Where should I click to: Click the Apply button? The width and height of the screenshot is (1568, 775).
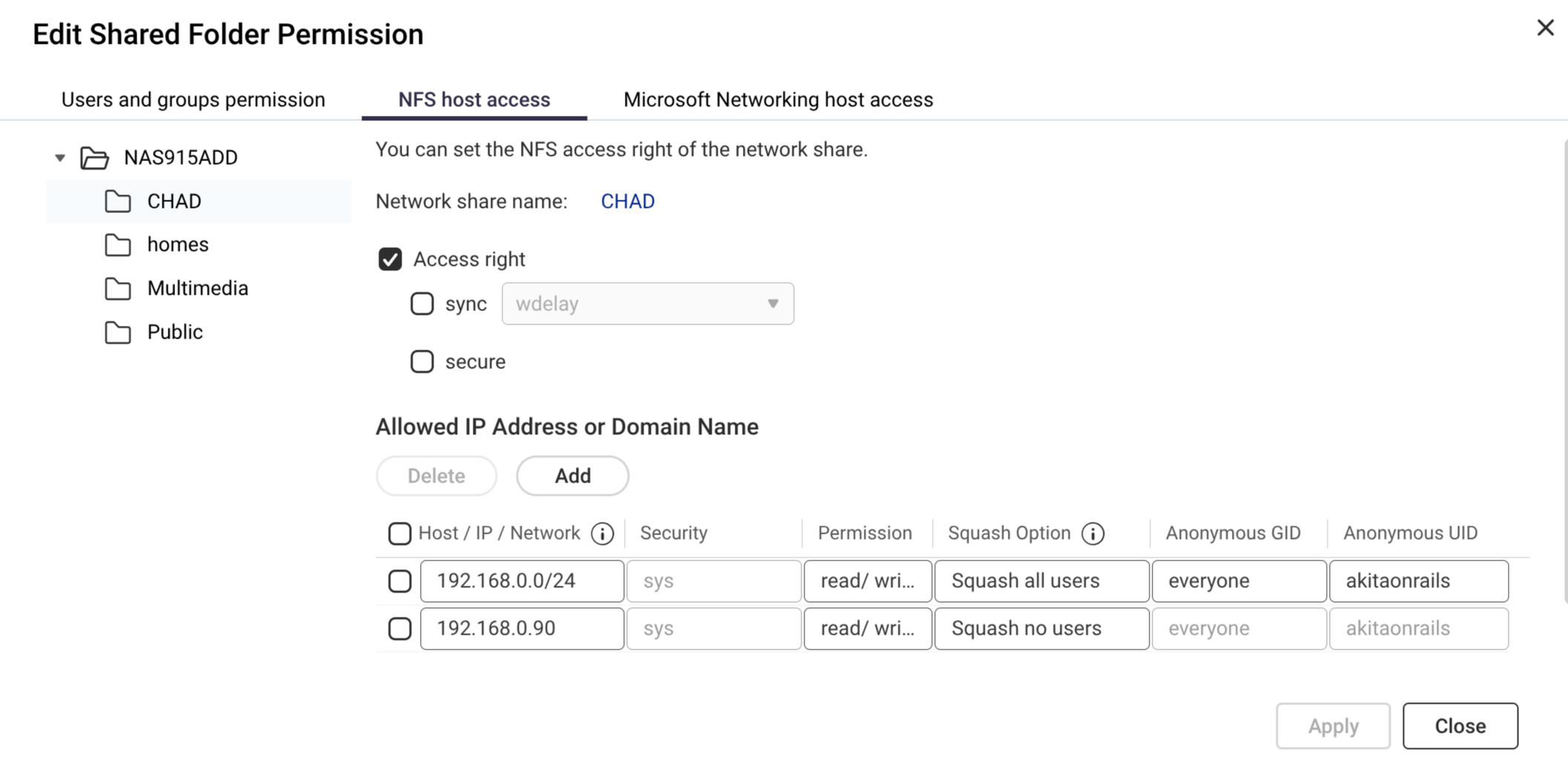[x=1334, y=726]
